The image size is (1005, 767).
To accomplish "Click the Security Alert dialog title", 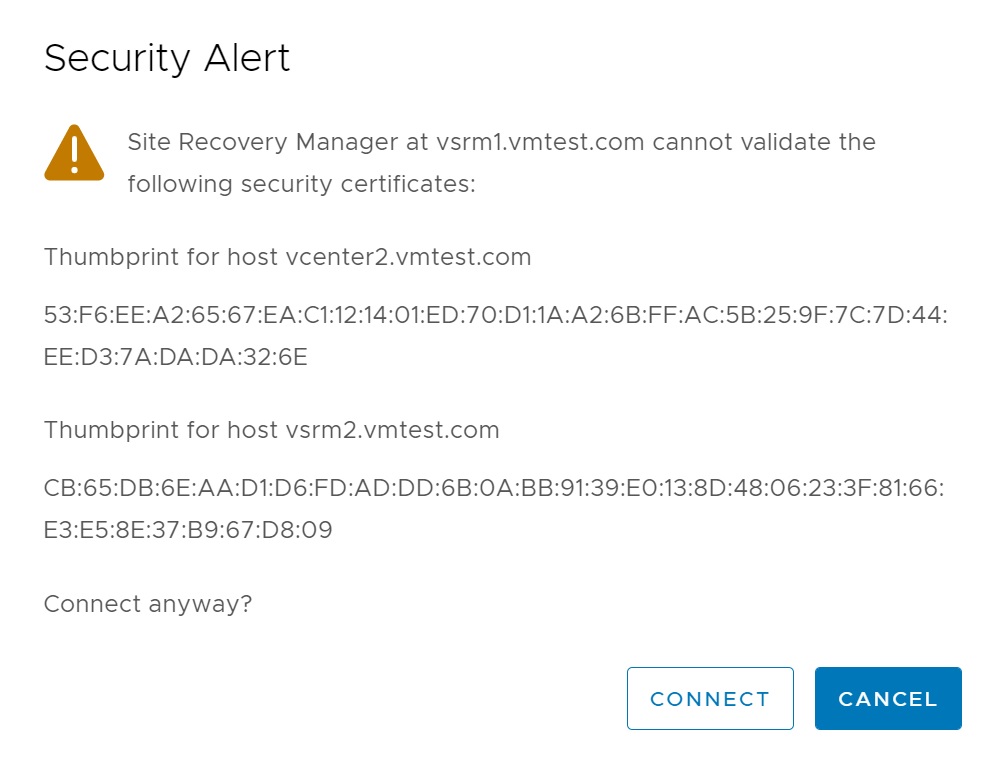I will click(x=167, y=59).
